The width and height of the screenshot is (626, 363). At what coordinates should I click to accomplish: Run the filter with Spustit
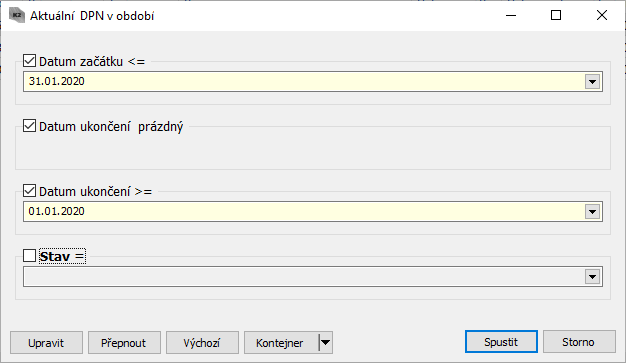pos(501,342)
